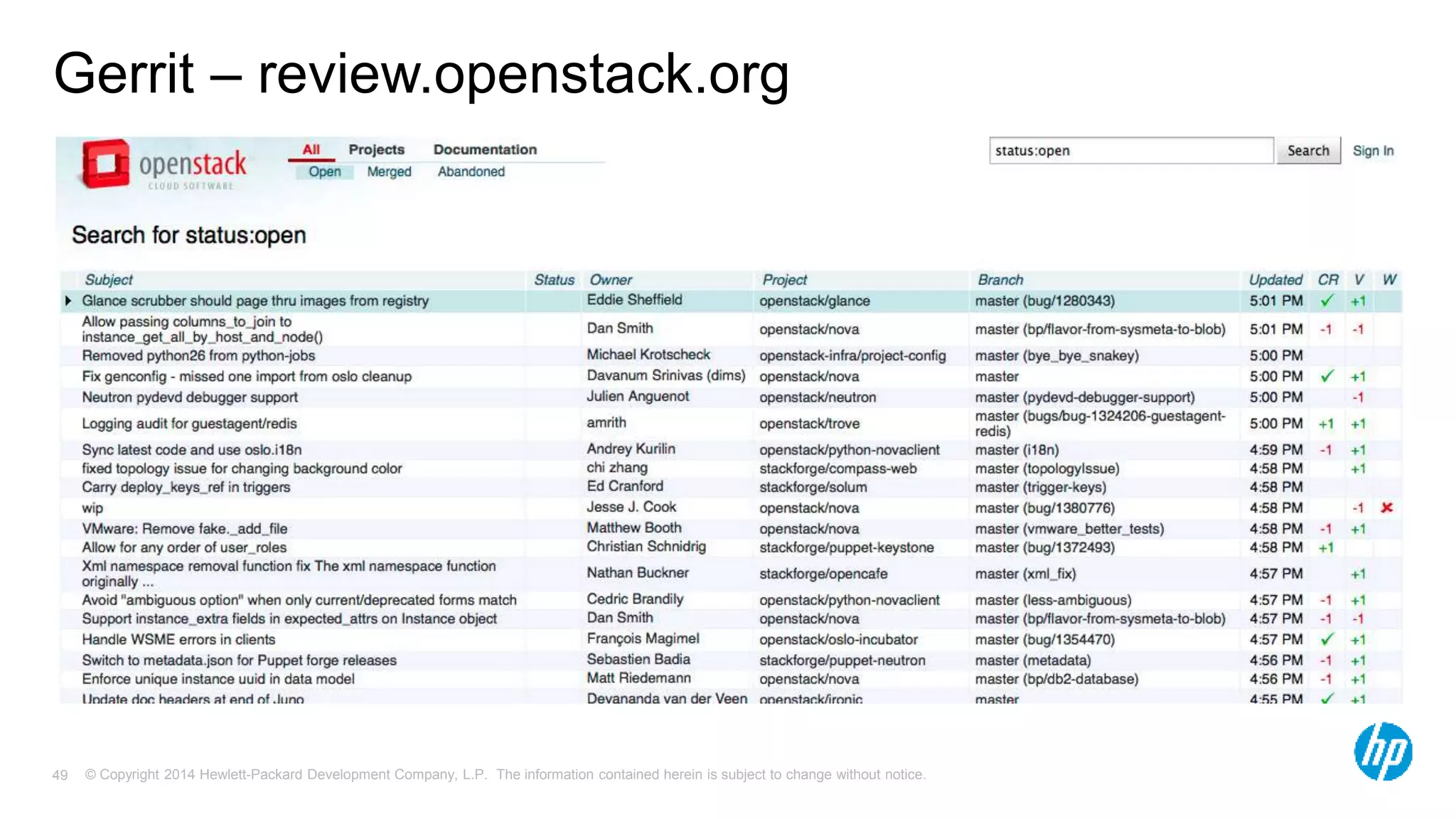Click owner Michael Krotscheck
Viewport: 1456px width, 819px height.
[x=648, y=354]
